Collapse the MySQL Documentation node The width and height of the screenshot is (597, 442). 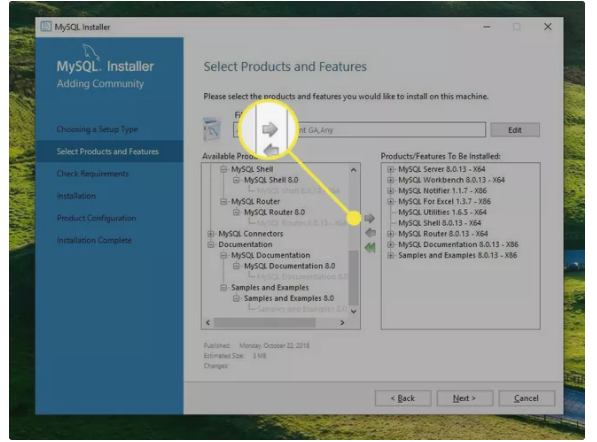point(223,255)
